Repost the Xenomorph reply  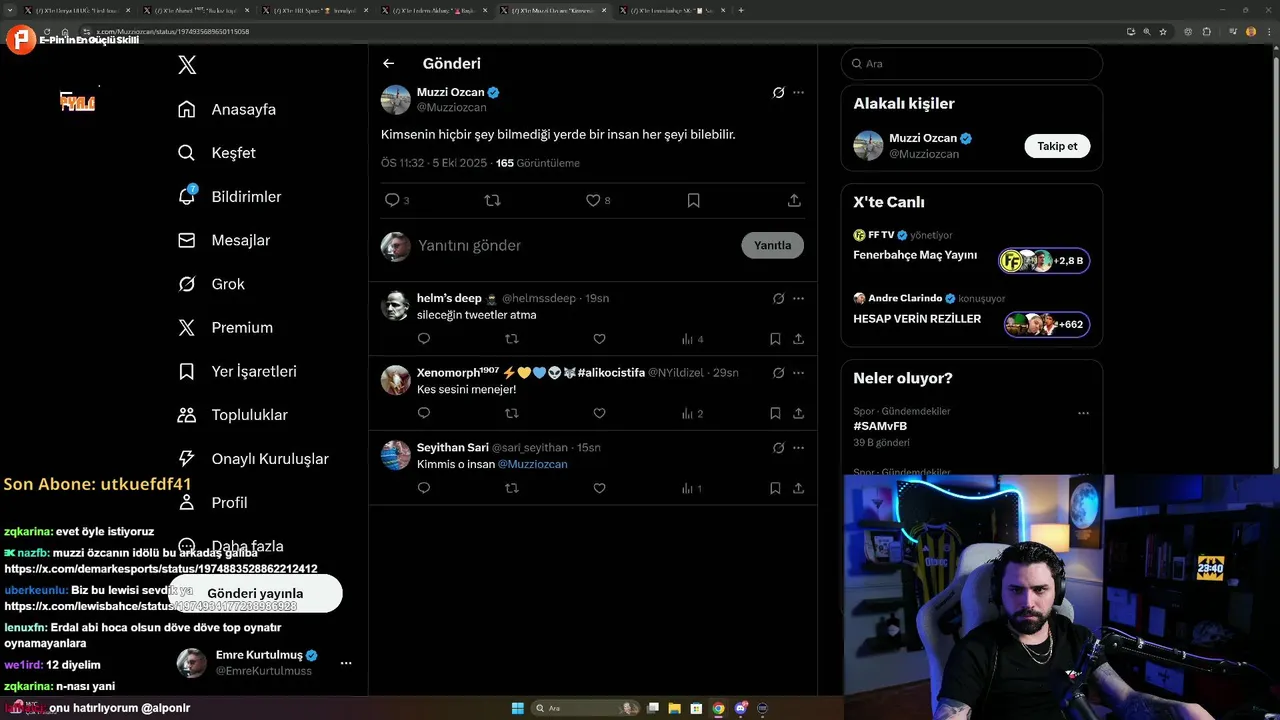pyautogui.click(x=512, y=413)
